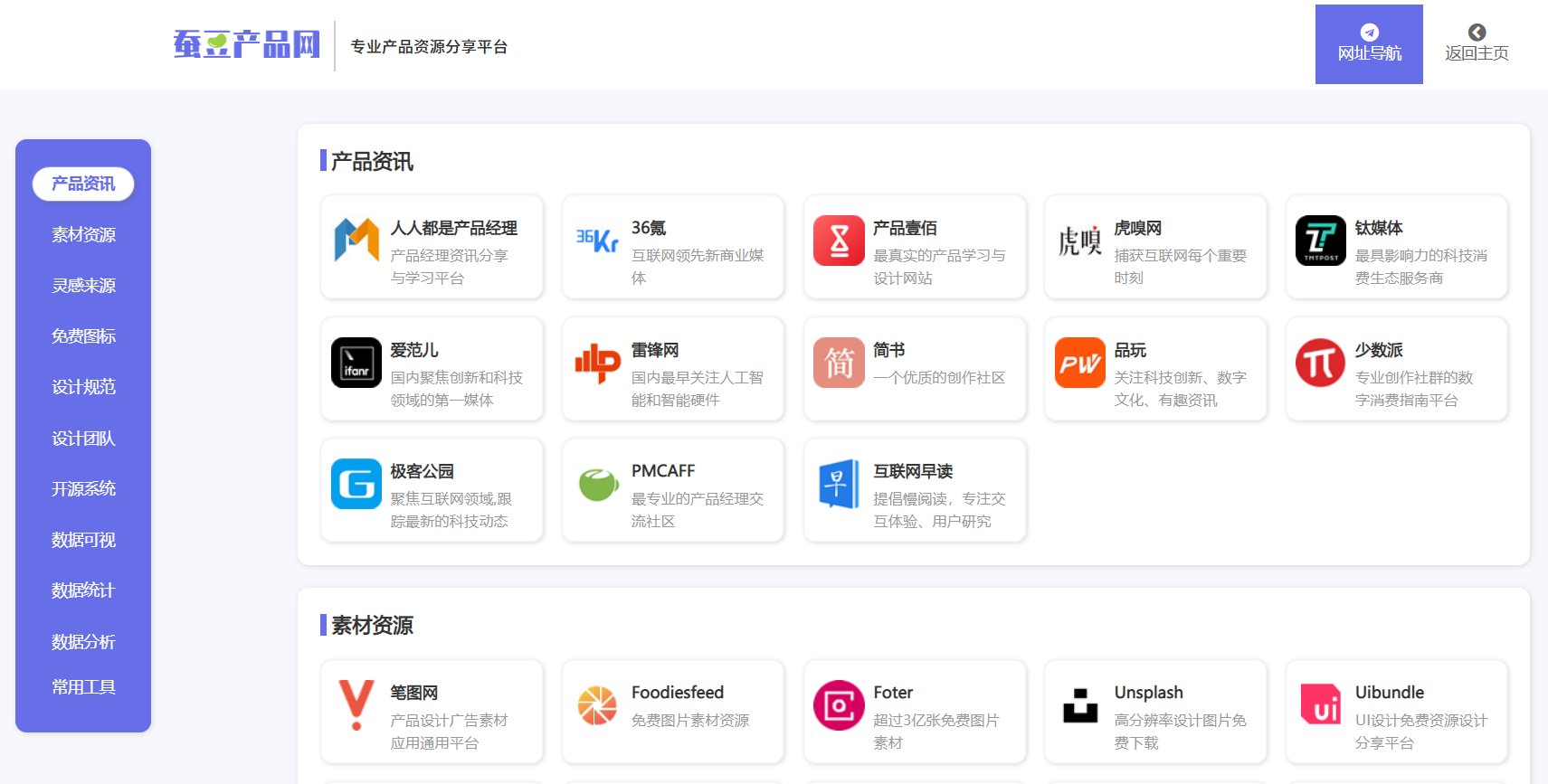Jump to 数据统计 sidebar section
This screenshot has height=784, width=1548.
83,590
